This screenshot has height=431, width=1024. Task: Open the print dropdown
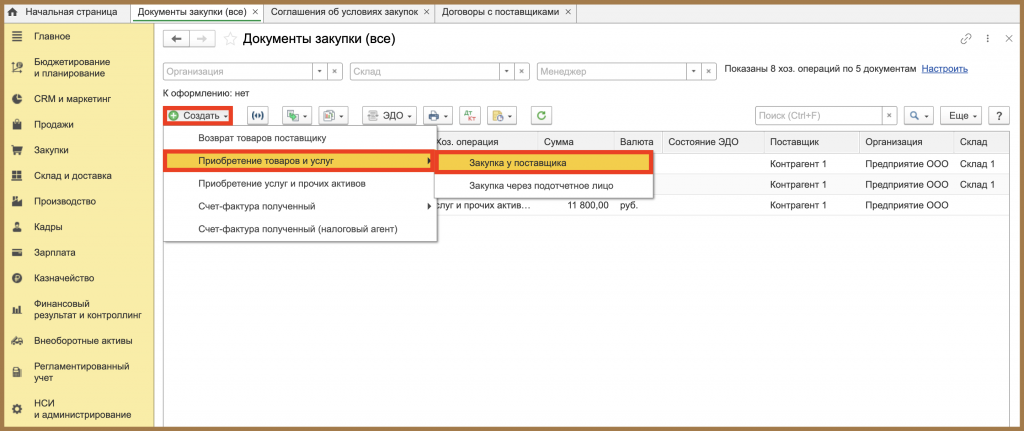[438, 116]
